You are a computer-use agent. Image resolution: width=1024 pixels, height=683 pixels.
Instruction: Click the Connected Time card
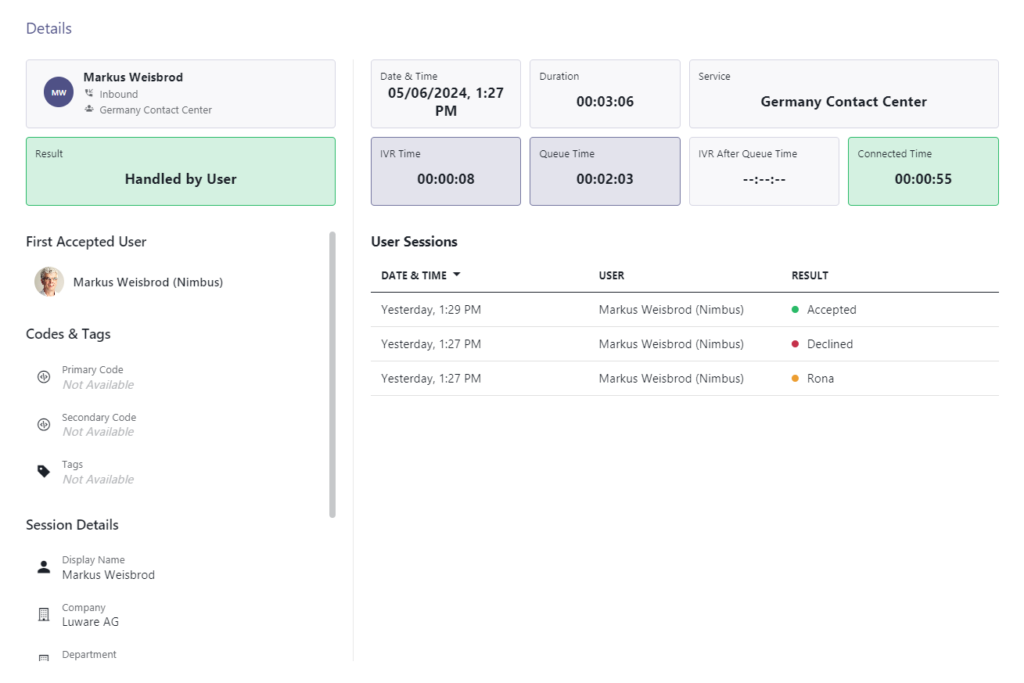[922, 171]
